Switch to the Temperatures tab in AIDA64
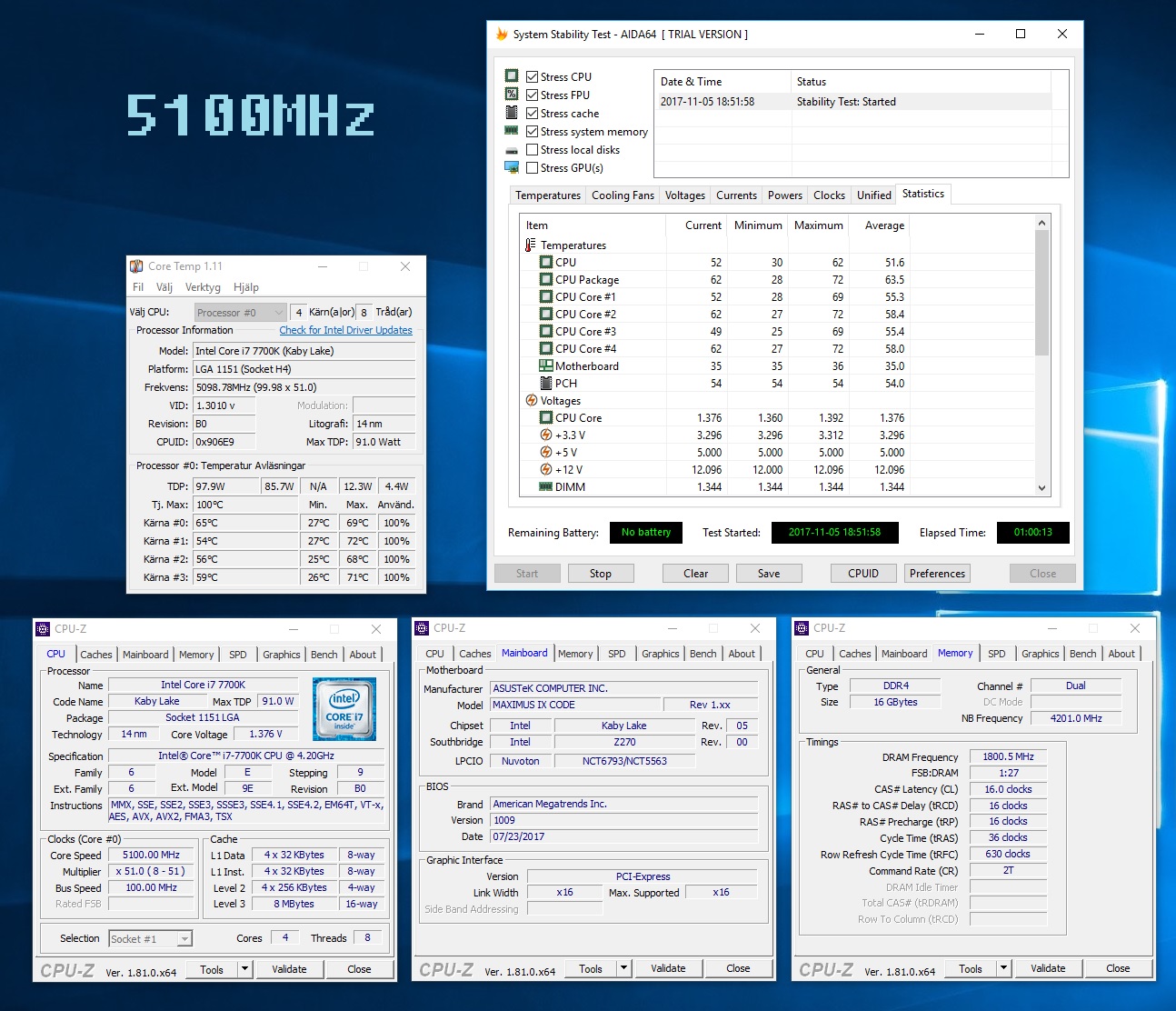Viewport: 1176px width, 1011px height. pos(547,195)
